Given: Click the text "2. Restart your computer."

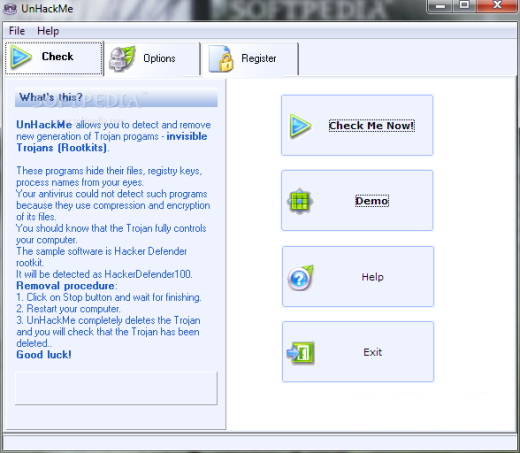Looking at the screenshot, I should pos(68,309).
